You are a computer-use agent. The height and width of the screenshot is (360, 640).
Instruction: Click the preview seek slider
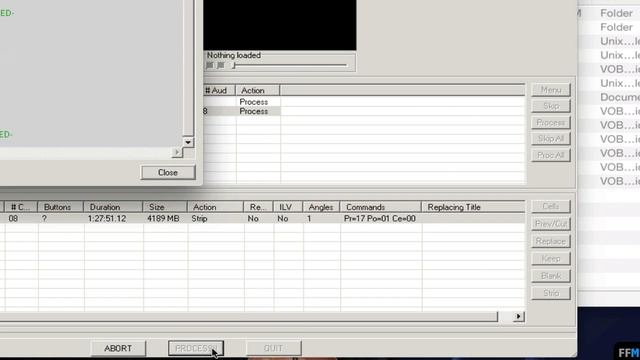click(290, 65)
